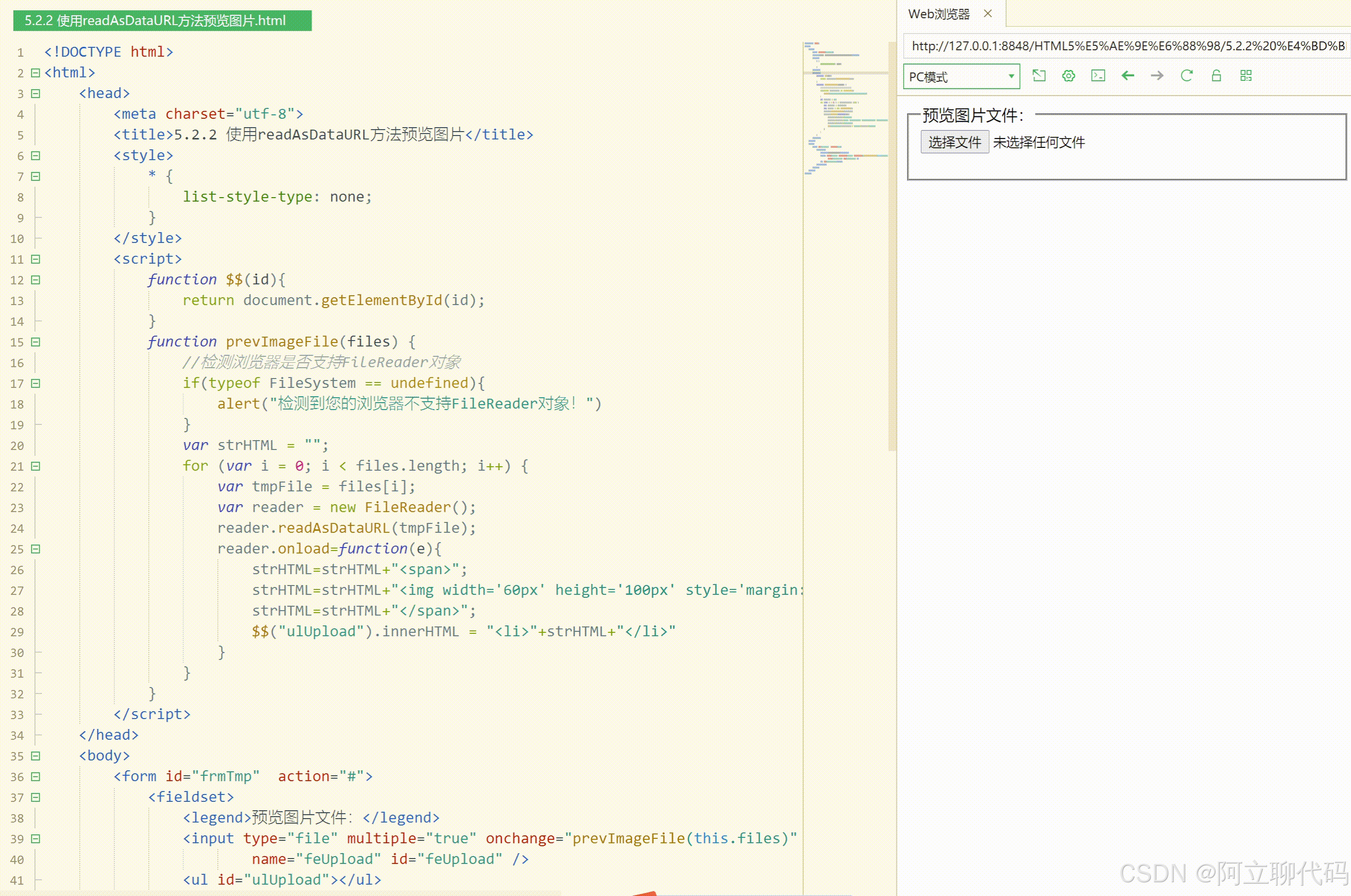Click the comment text on line 16

click(322, 362)
